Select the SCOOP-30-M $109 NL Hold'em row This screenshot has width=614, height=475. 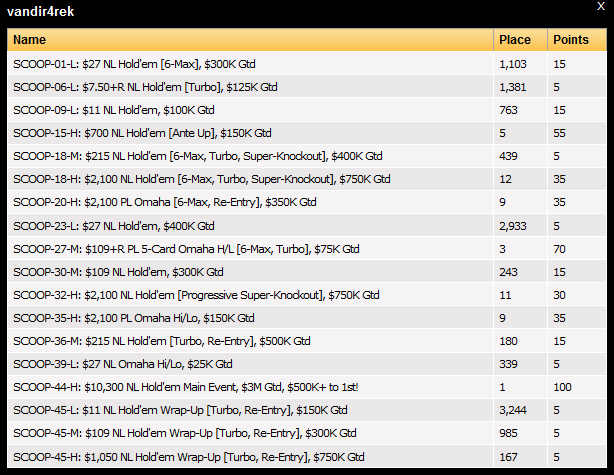tap(307, 272)
